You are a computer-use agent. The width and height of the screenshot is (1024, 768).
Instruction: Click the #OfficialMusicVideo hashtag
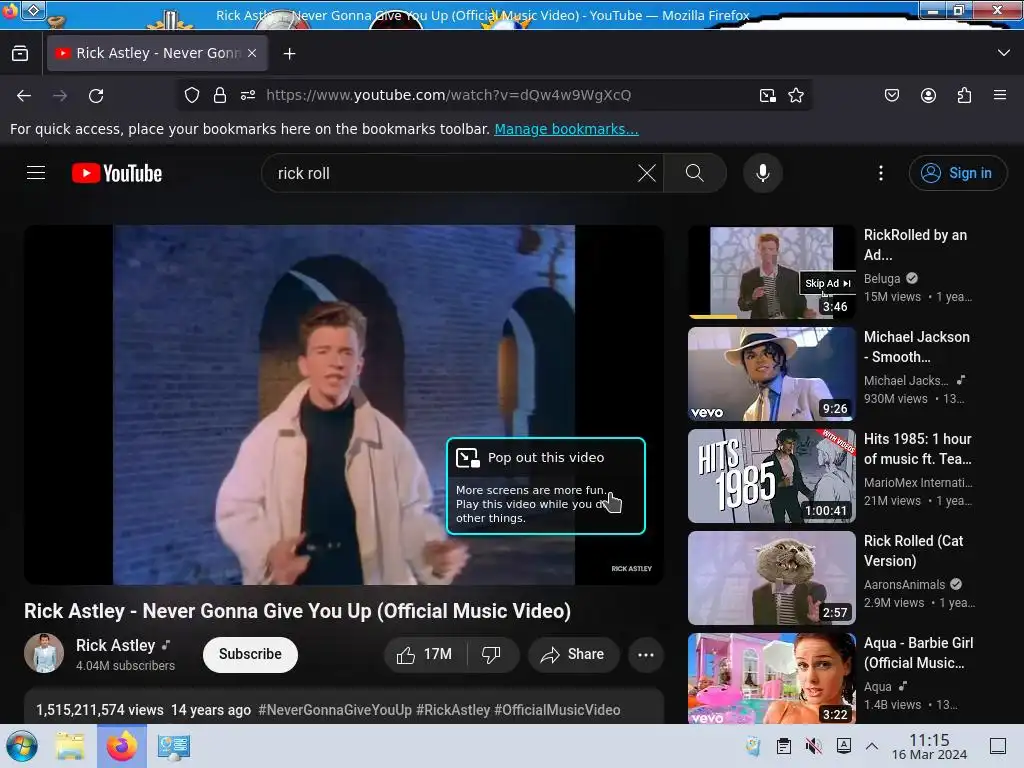557,710
